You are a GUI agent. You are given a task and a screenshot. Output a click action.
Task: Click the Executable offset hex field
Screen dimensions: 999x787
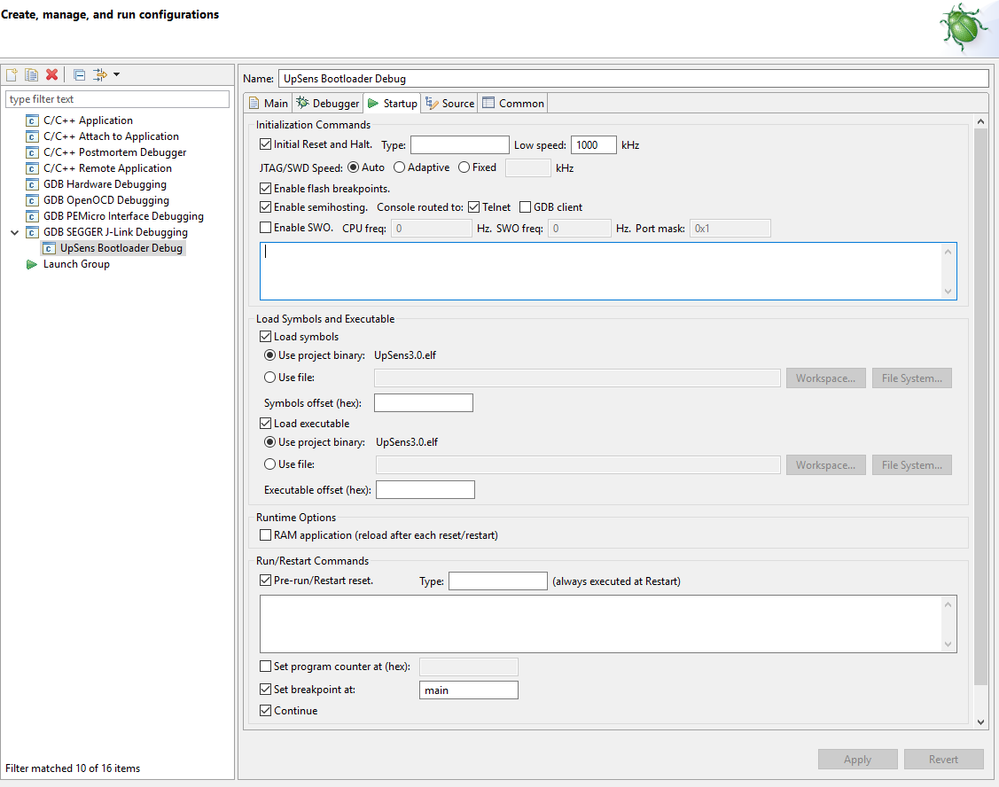(425, 490)
